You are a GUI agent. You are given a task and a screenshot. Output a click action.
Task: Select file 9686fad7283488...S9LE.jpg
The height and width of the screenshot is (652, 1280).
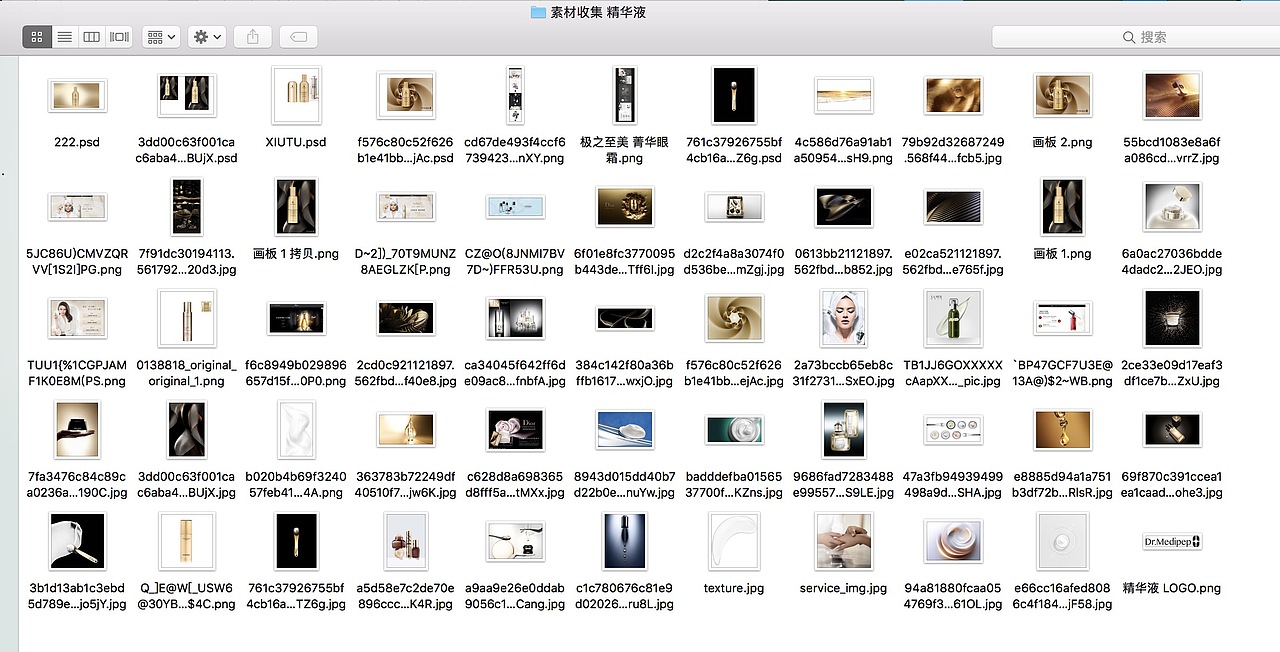coord(843,430)
